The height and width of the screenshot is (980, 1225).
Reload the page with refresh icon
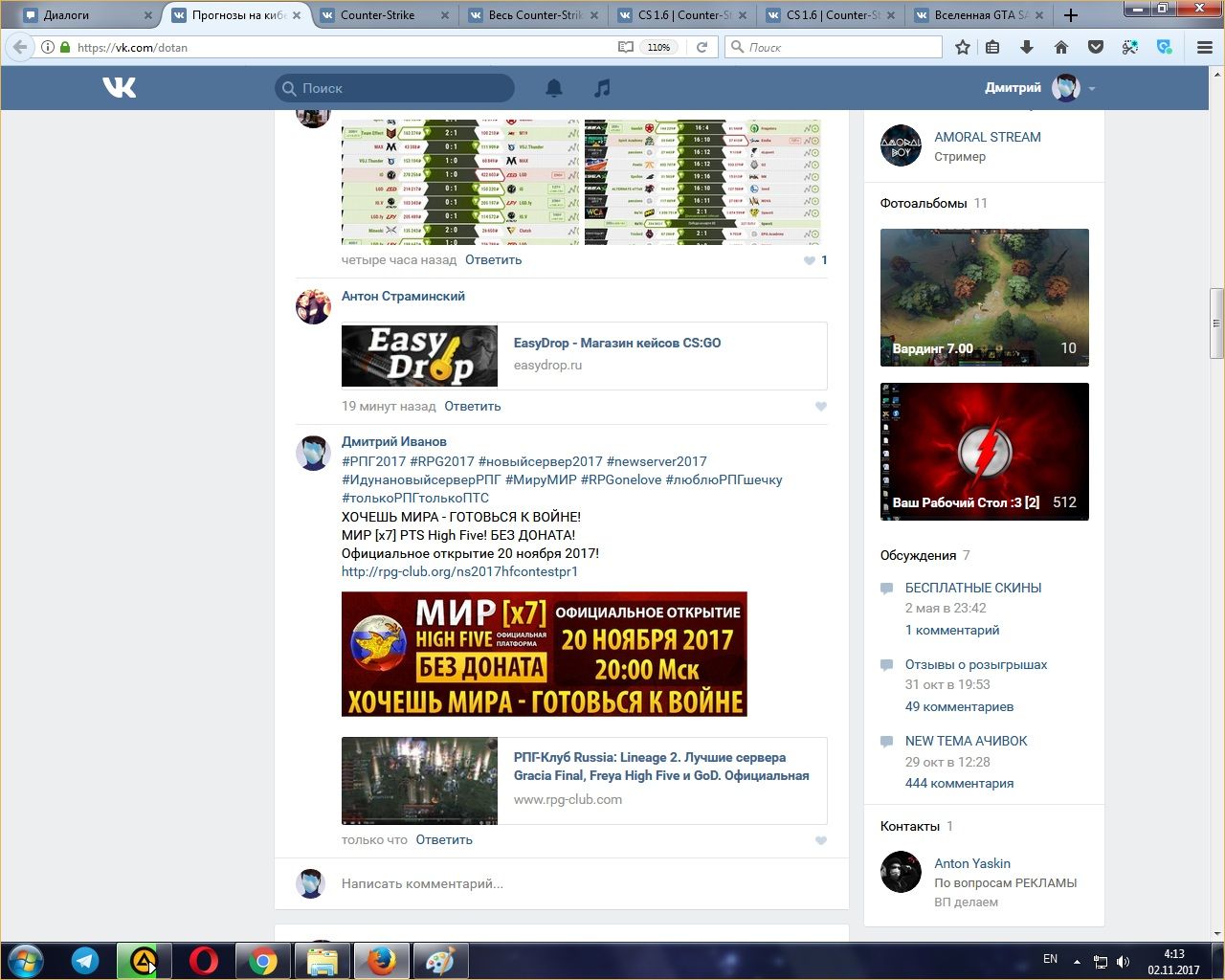(x=702, y=47)
